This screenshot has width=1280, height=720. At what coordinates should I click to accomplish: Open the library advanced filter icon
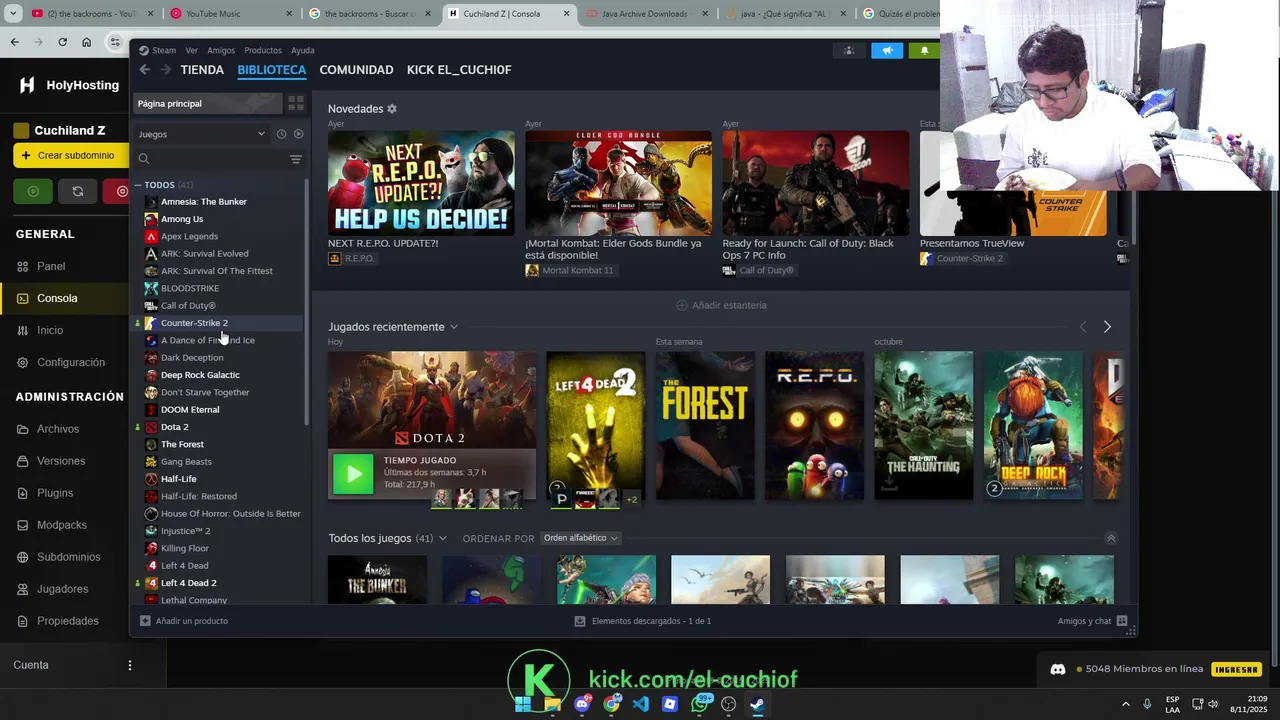pyautogui.click(x=295, y=159)
